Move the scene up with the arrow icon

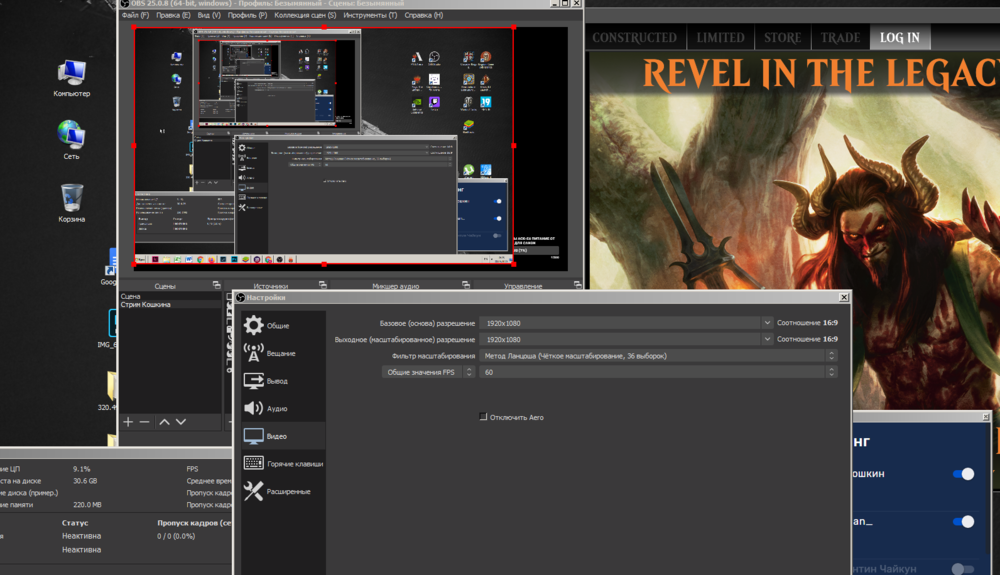pyautogui.click(x=165, y=422)
